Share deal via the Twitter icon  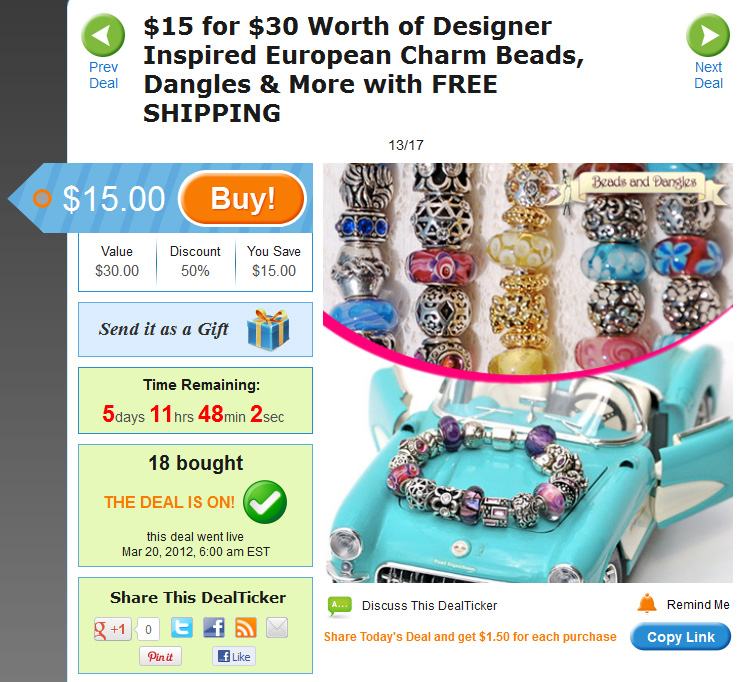pyautogui.click(x=182, y=627)
